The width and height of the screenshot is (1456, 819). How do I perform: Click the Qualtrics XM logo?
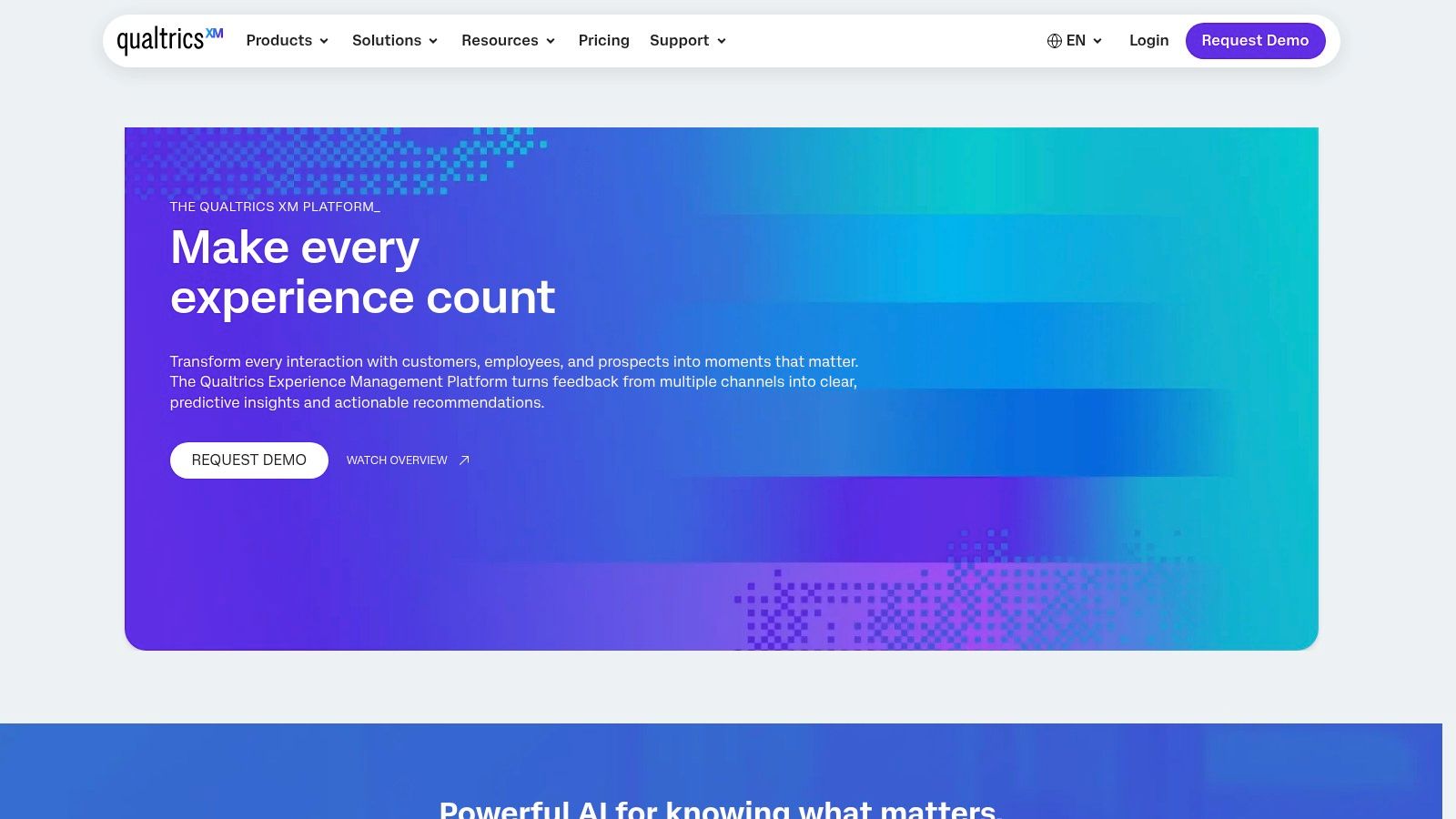[170, 40]
